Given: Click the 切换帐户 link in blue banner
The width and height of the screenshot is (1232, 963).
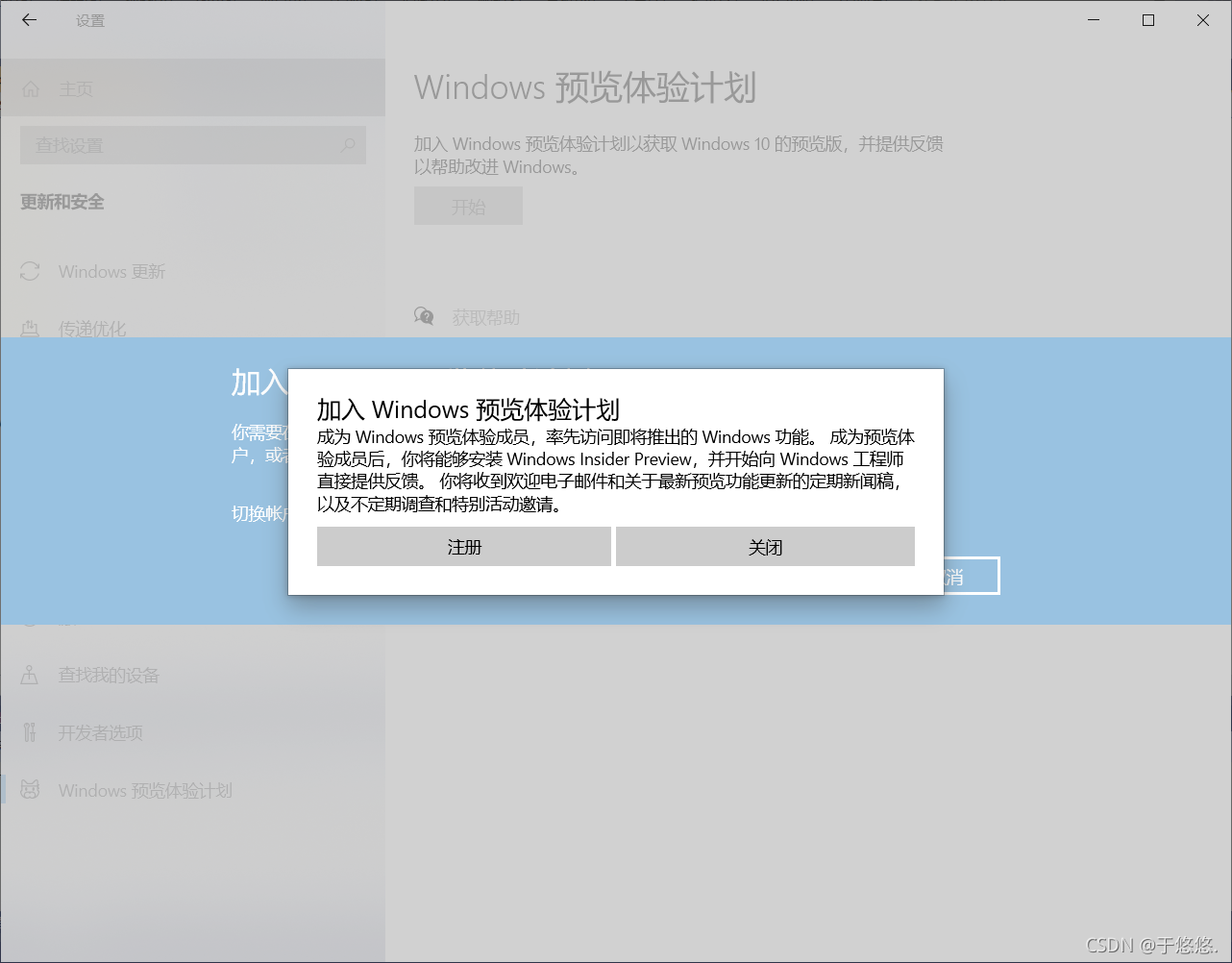Looking at the screenshot, I should (x=259, y=514).
